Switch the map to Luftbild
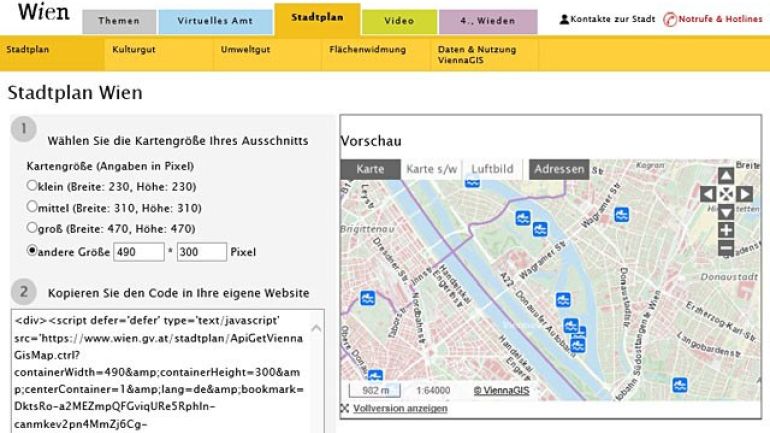Viewport: 770px width, 433px height. pos(492,169)
